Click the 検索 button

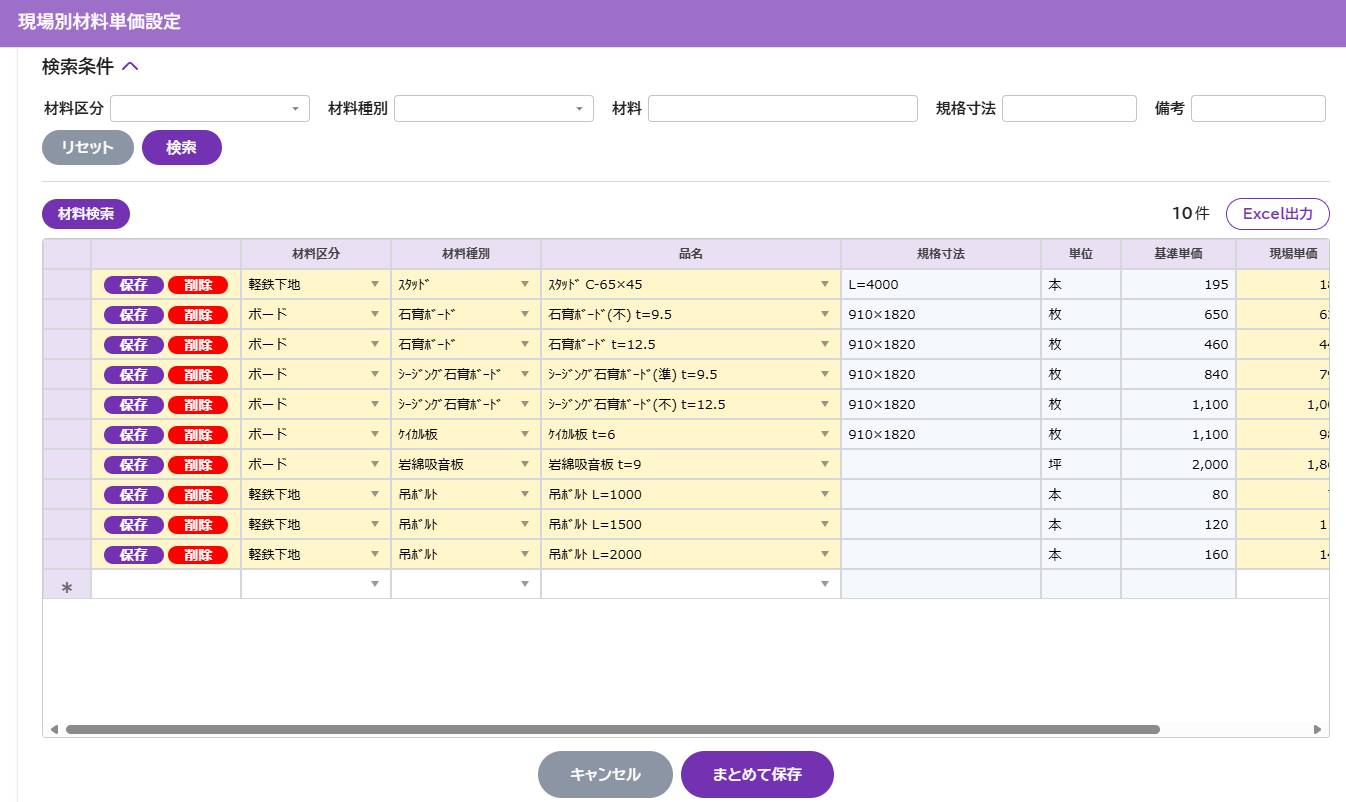[182, 147]
